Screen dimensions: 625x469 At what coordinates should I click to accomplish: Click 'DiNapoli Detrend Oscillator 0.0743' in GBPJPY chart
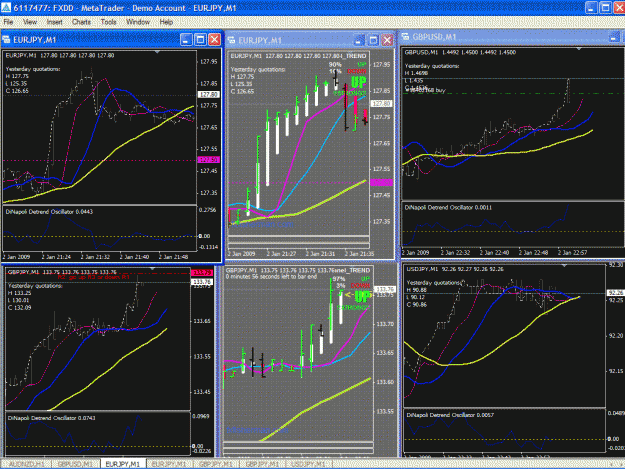click(x=52, y=418)
